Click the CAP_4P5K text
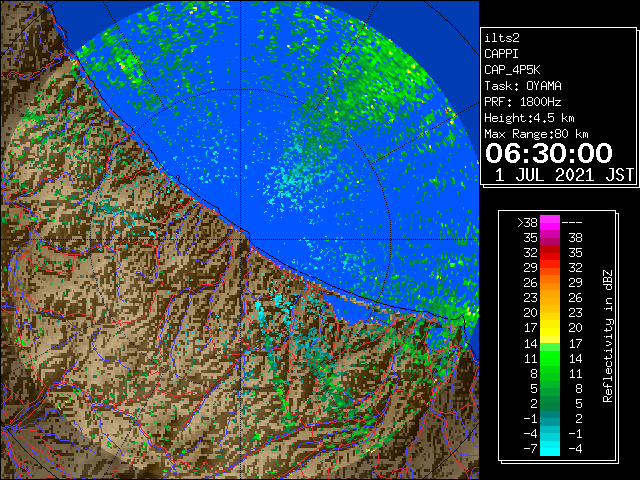 pyautogui.click(x=512, y=70)
